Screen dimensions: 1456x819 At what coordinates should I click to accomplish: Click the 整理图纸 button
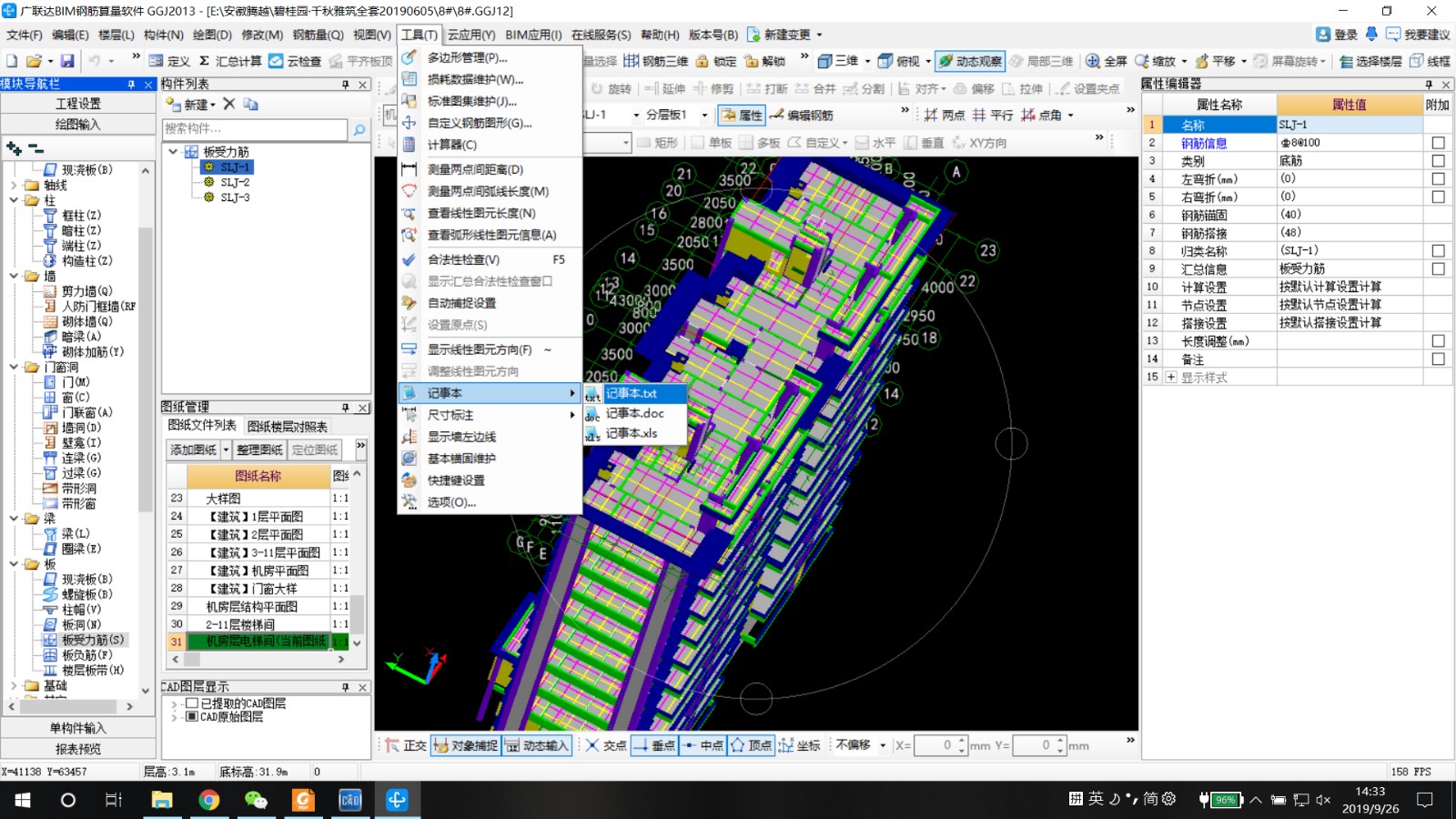tap(259, 450)
